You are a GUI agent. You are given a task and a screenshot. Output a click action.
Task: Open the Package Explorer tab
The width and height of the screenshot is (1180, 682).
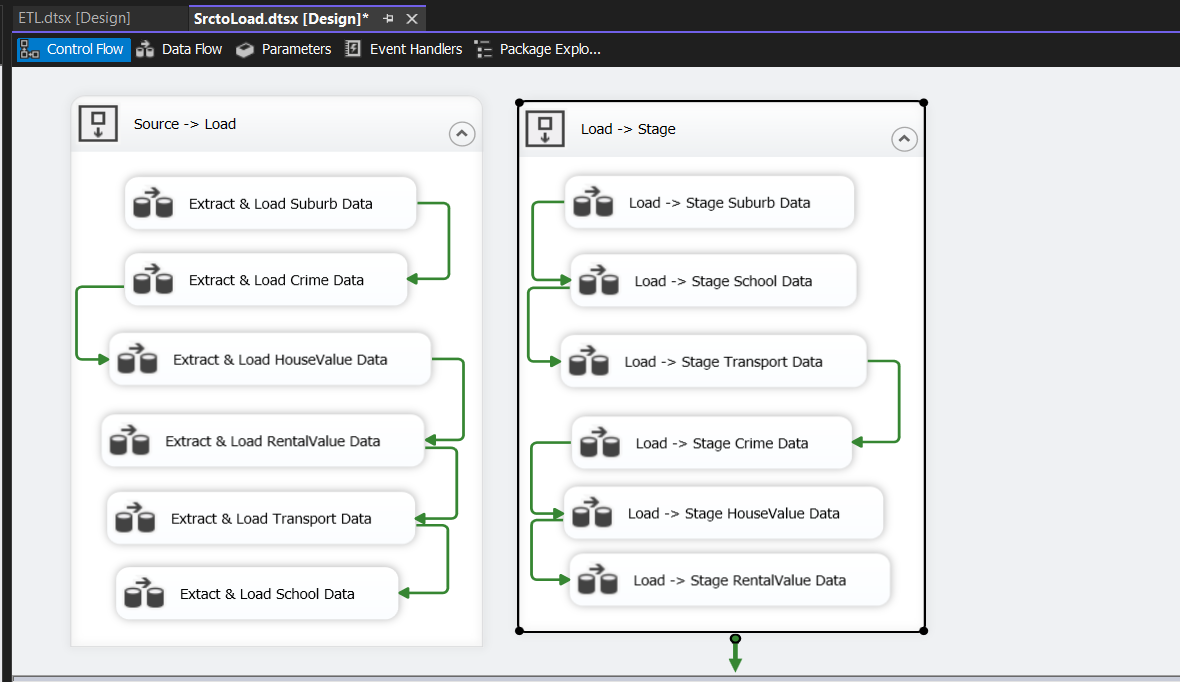pos(538,49)
